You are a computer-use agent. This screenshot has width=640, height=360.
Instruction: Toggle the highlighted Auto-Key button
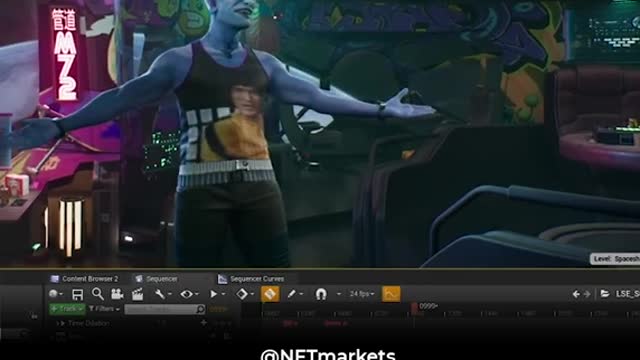270,294
